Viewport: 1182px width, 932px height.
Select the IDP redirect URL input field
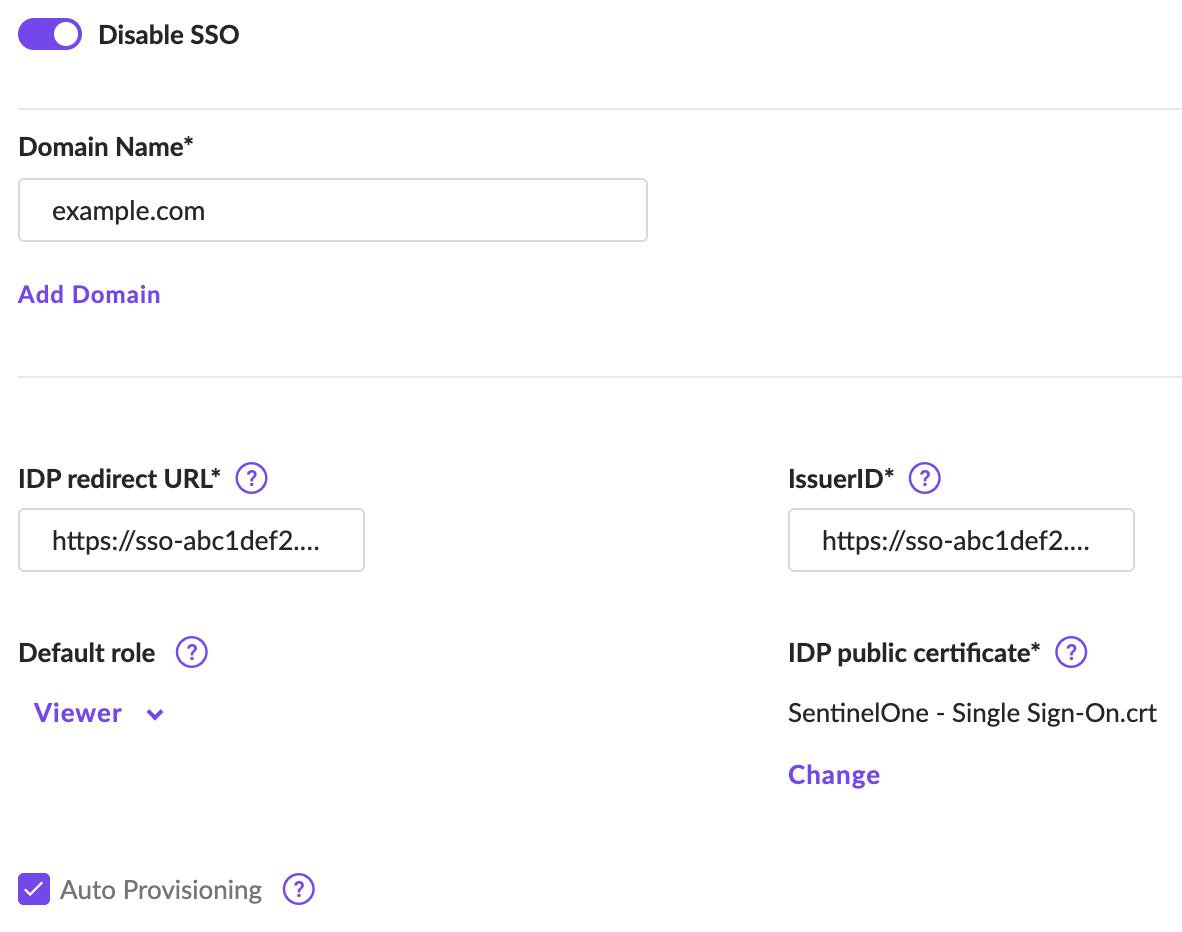191,540
